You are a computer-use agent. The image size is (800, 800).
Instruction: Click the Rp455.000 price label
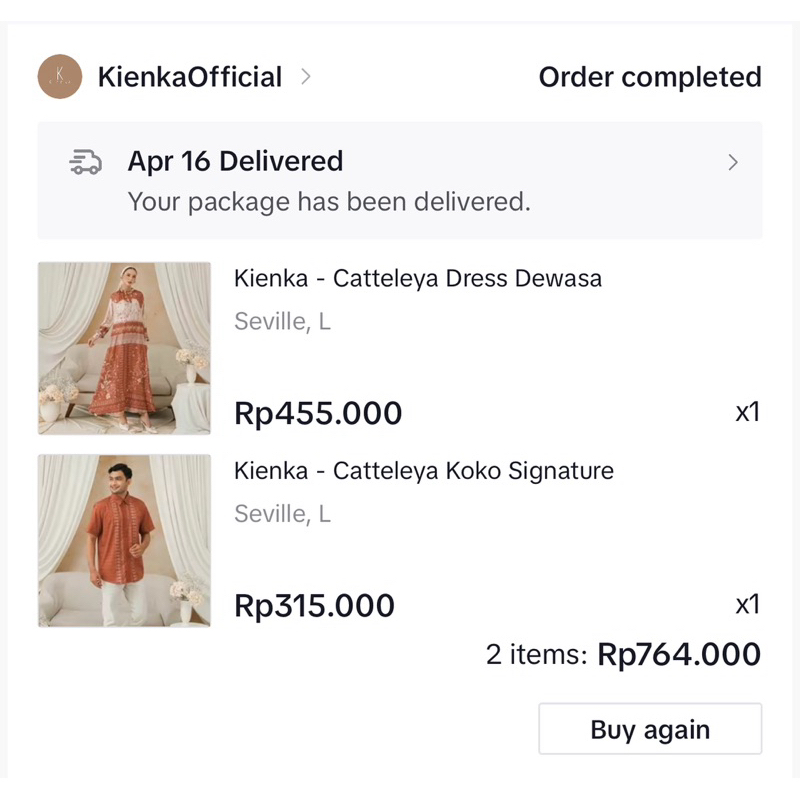coord(318,412)
